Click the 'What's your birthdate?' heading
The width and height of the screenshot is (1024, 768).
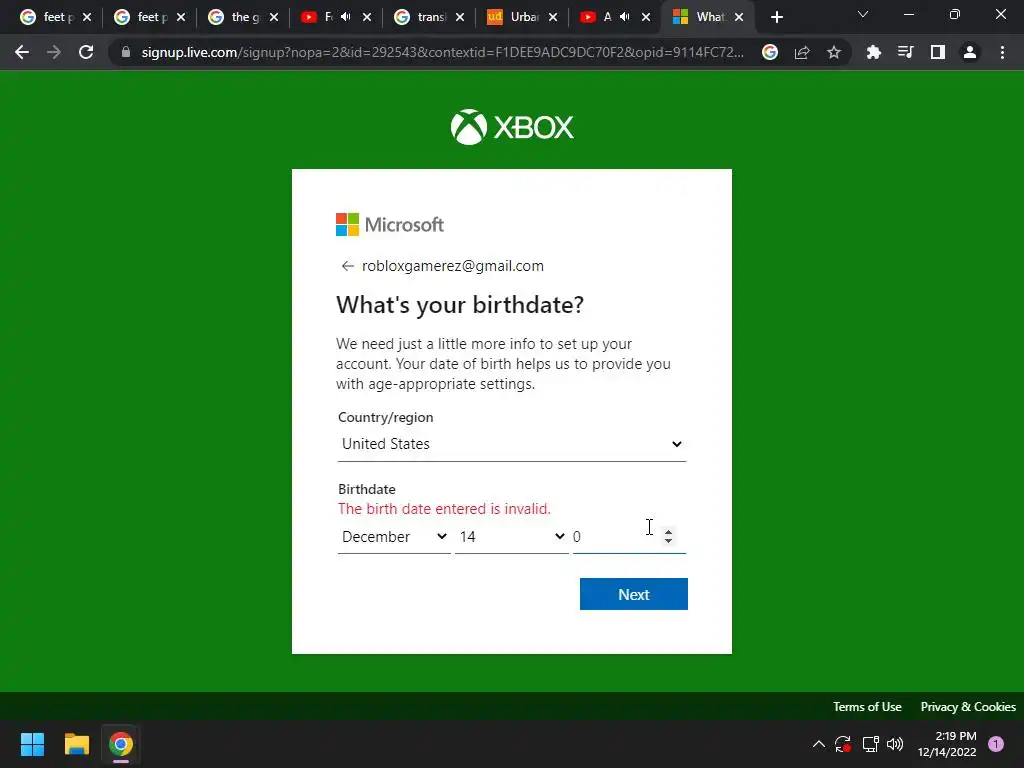[460, 305]
